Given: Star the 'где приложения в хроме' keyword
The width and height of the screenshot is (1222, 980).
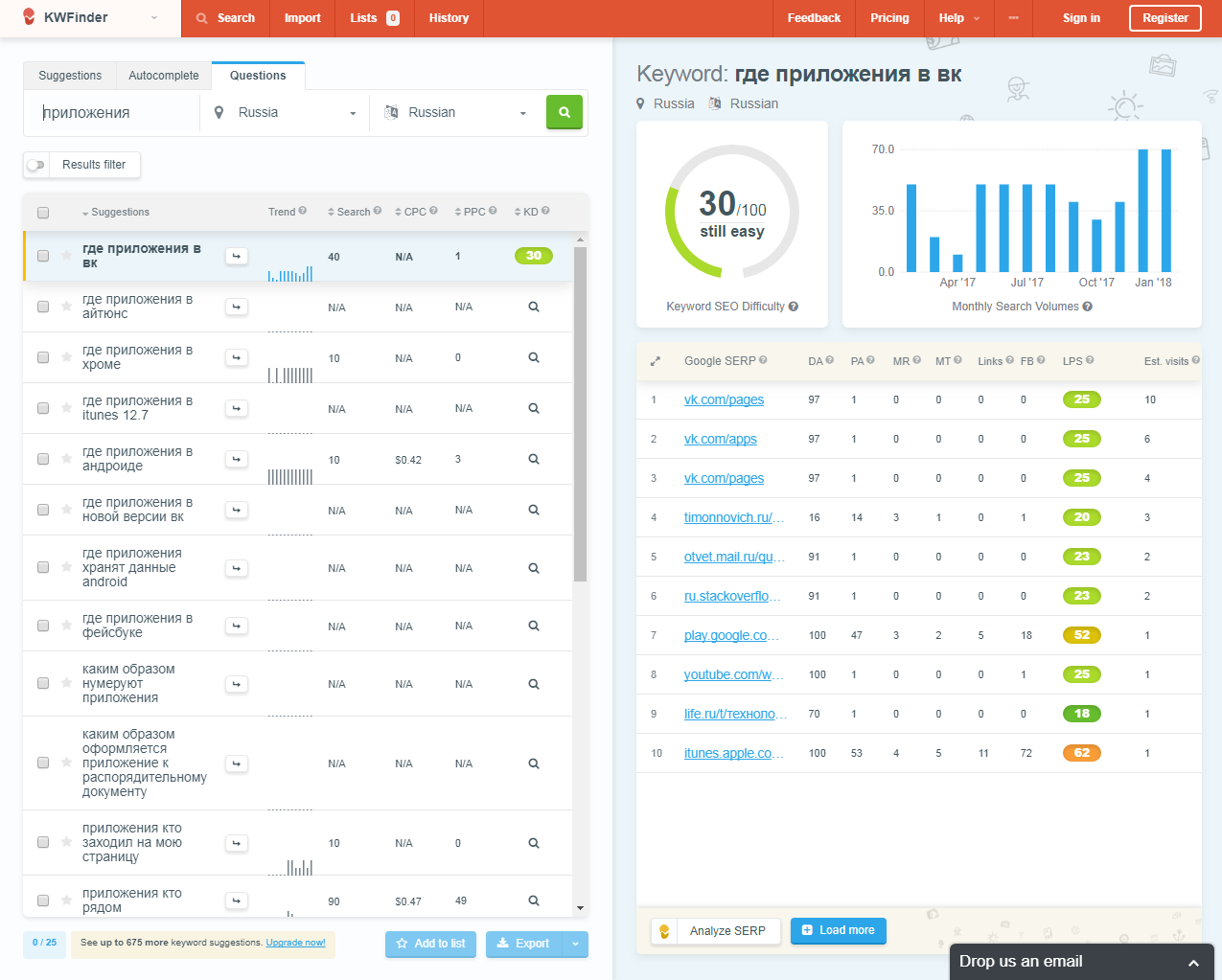Looking at the screenshot, I should (x=67, y=357).
